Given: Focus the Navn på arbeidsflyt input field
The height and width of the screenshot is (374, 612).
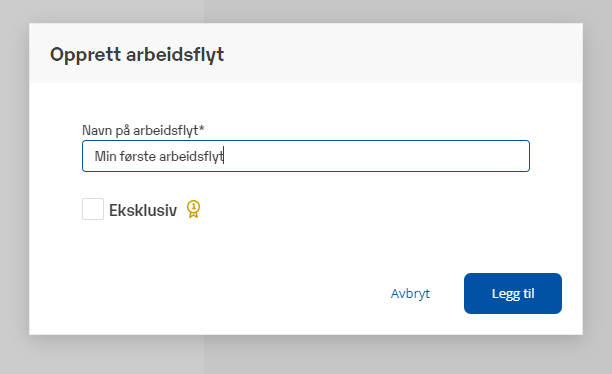Looking at the screenshot, I should (306, 156).
